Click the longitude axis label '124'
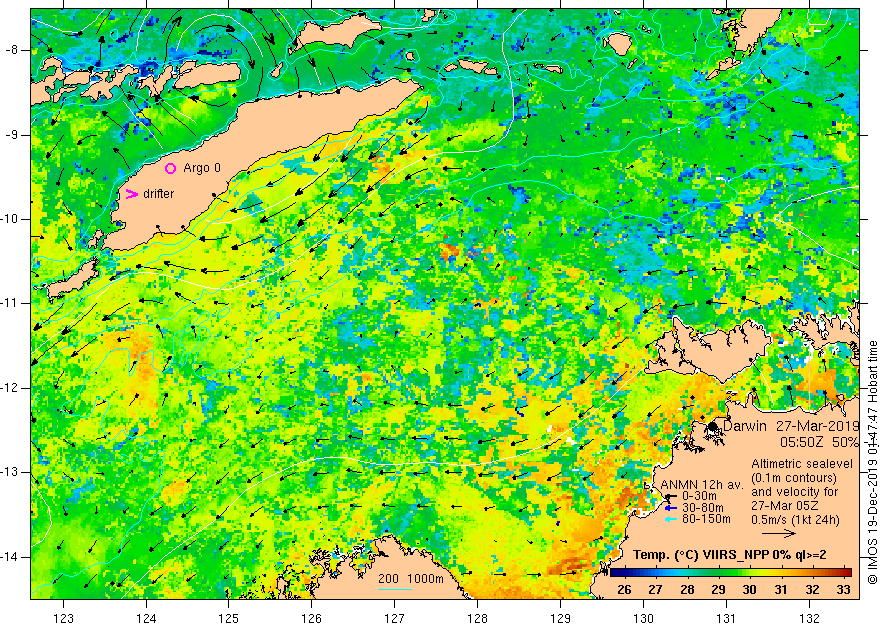Screen dimensions: 880x630 pos(146,618)
